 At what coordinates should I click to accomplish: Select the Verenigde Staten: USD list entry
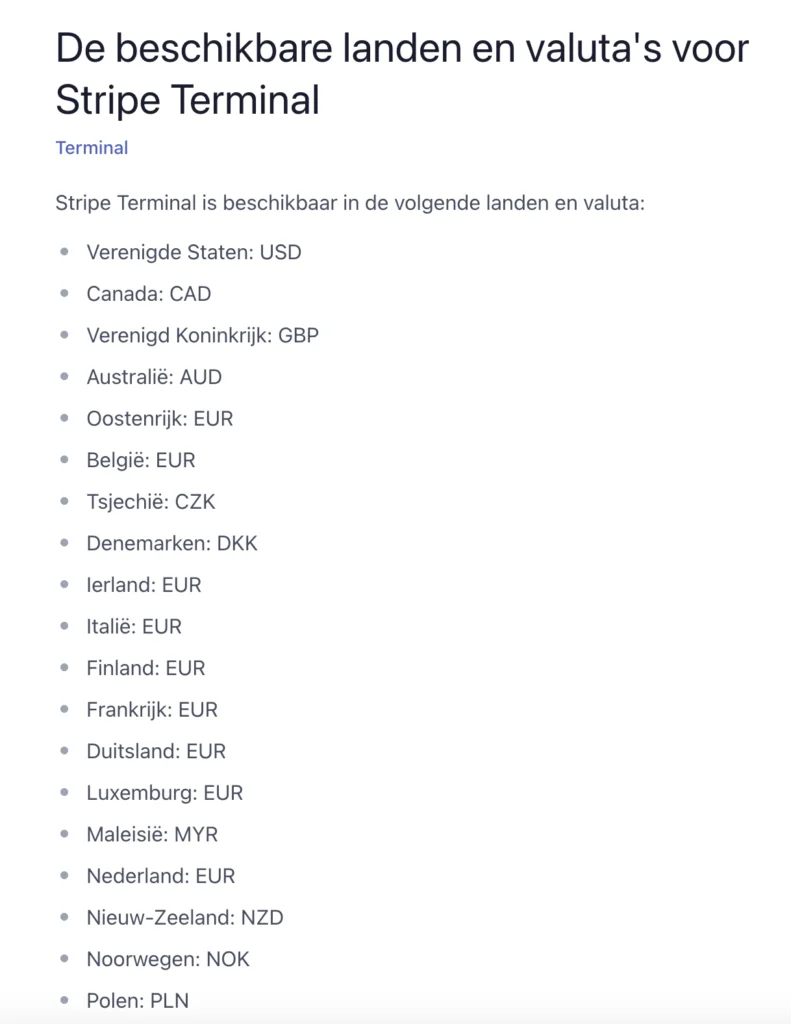pos(193,252)
